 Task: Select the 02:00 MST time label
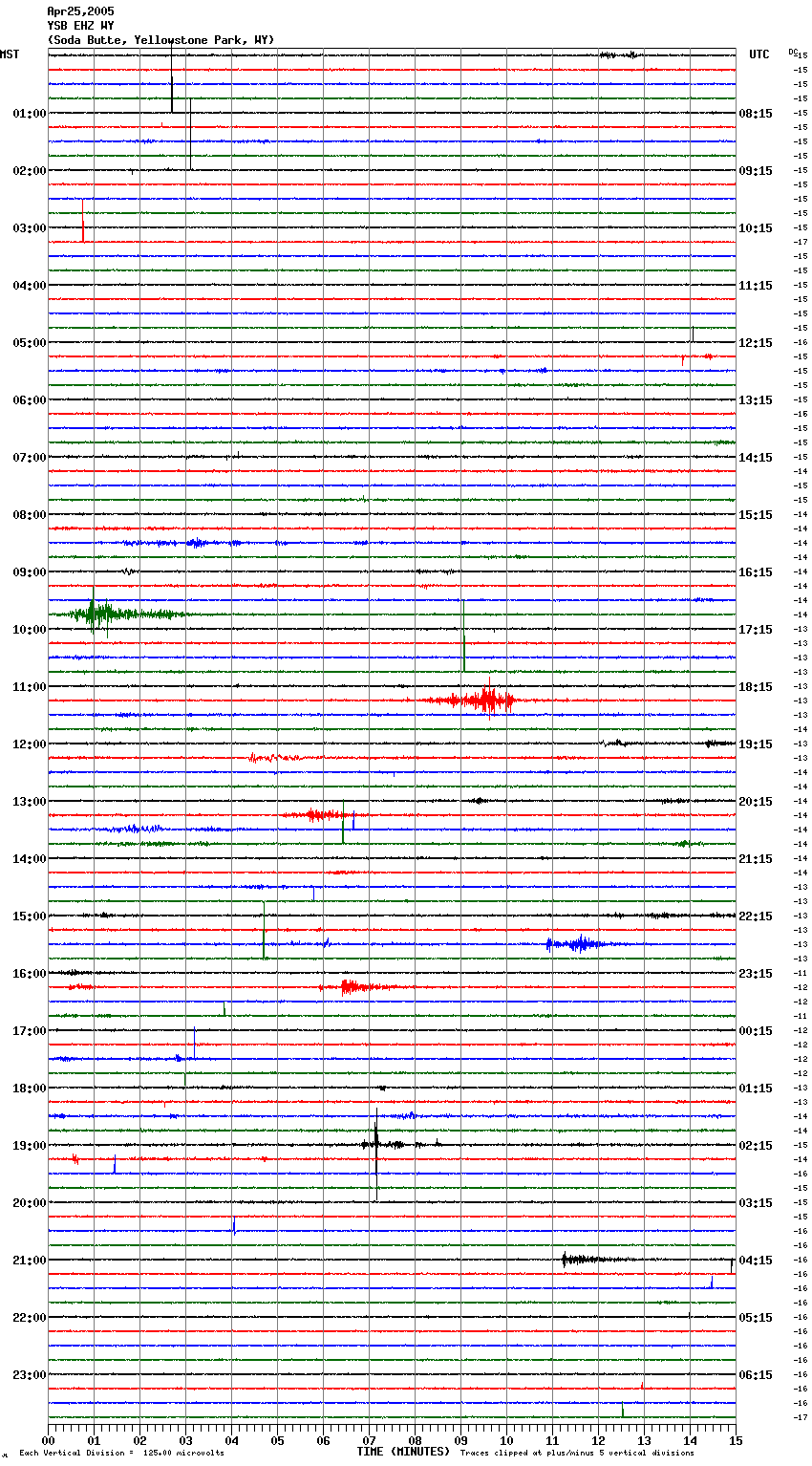click(30, 170)
